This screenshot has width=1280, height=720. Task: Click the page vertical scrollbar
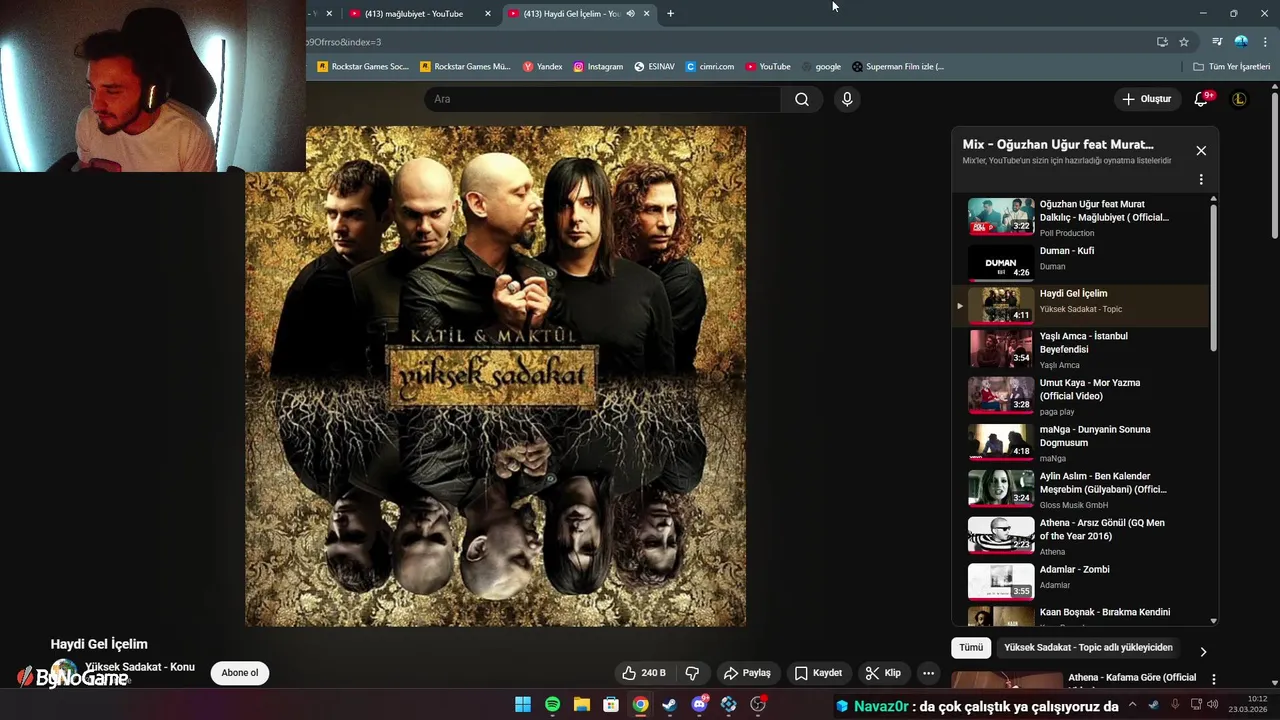[1275, 165]
